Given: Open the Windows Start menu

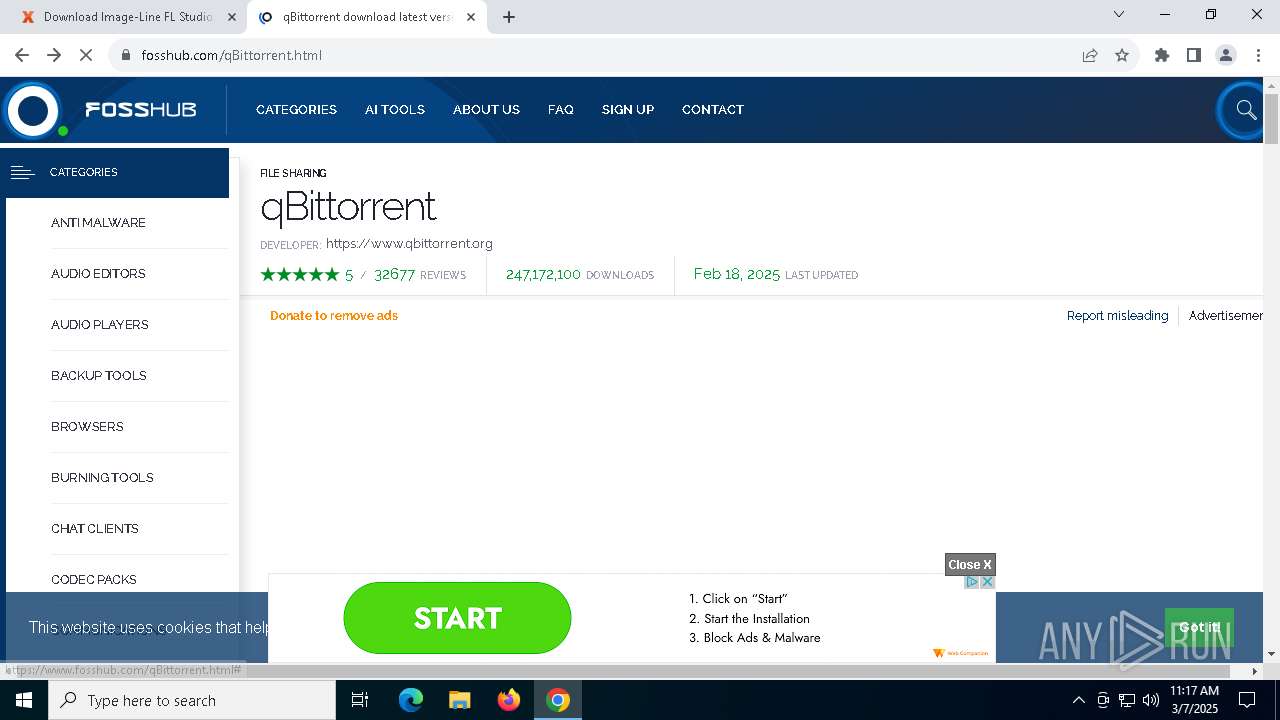Looking at the screenshot, I should tap(24, 700).
